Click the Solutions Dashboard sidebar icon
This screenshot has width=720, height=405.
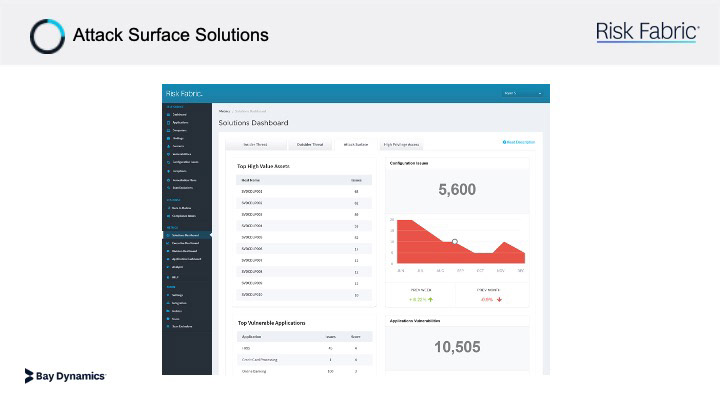tap(168, 235)
